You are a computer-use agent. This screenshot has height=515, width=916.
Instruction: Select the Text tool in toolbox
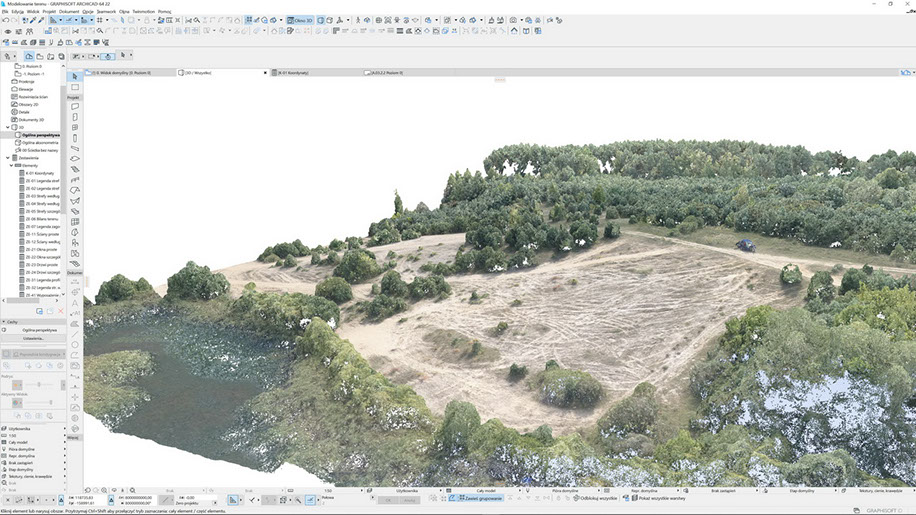point(74,302)
